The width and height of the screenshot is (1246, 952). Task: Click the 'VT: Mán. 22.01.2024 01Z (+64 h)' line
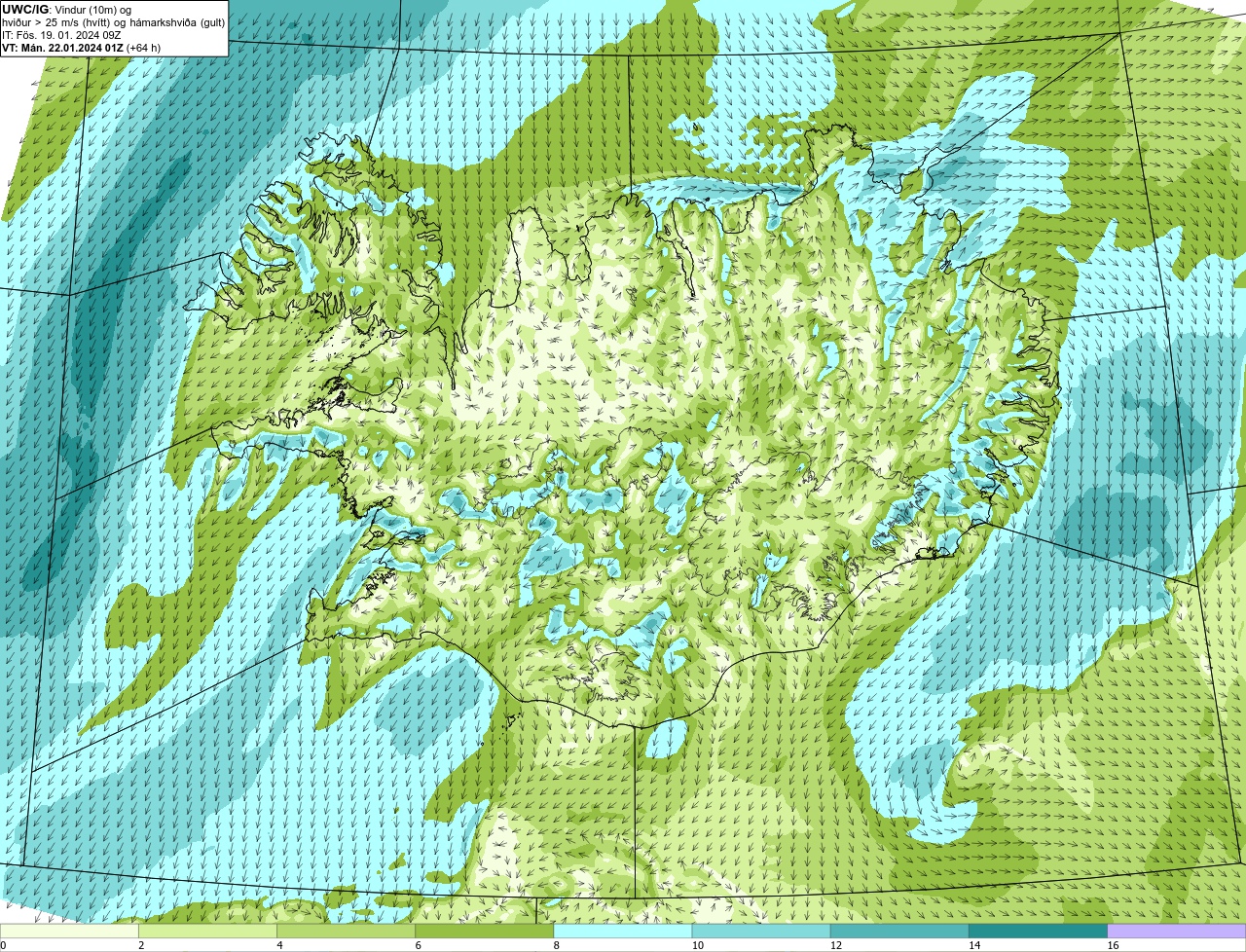[x=82, y=48]
